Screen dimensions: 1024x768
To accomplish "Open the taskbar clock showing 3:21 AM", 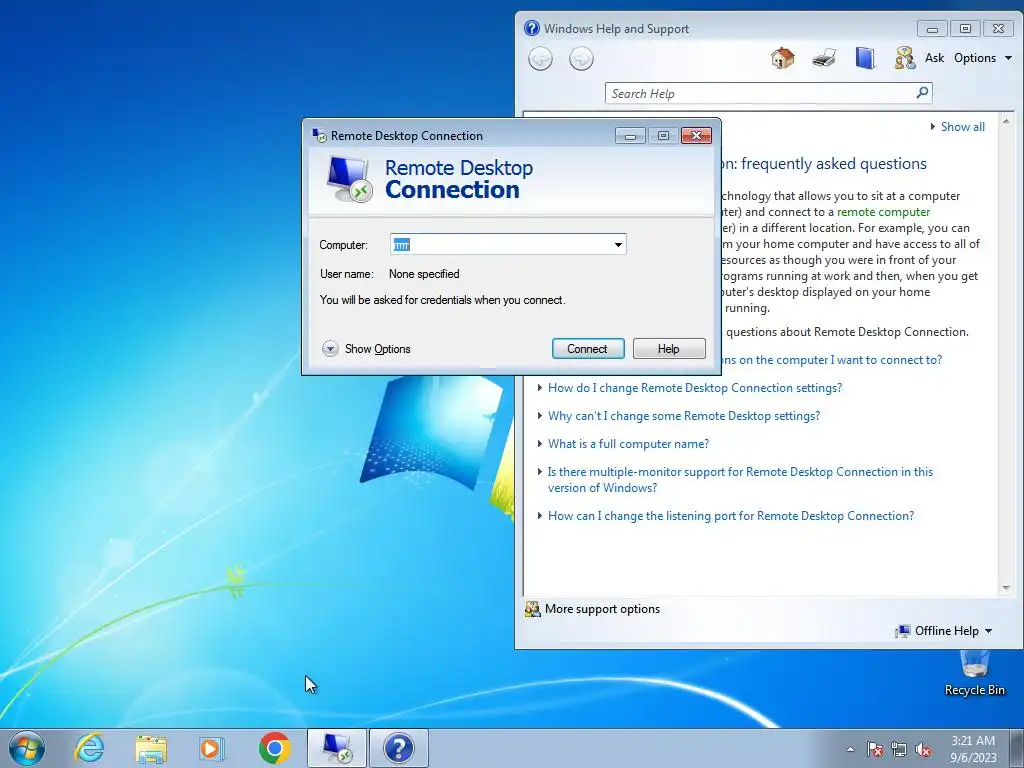I will tap(973, 749).
